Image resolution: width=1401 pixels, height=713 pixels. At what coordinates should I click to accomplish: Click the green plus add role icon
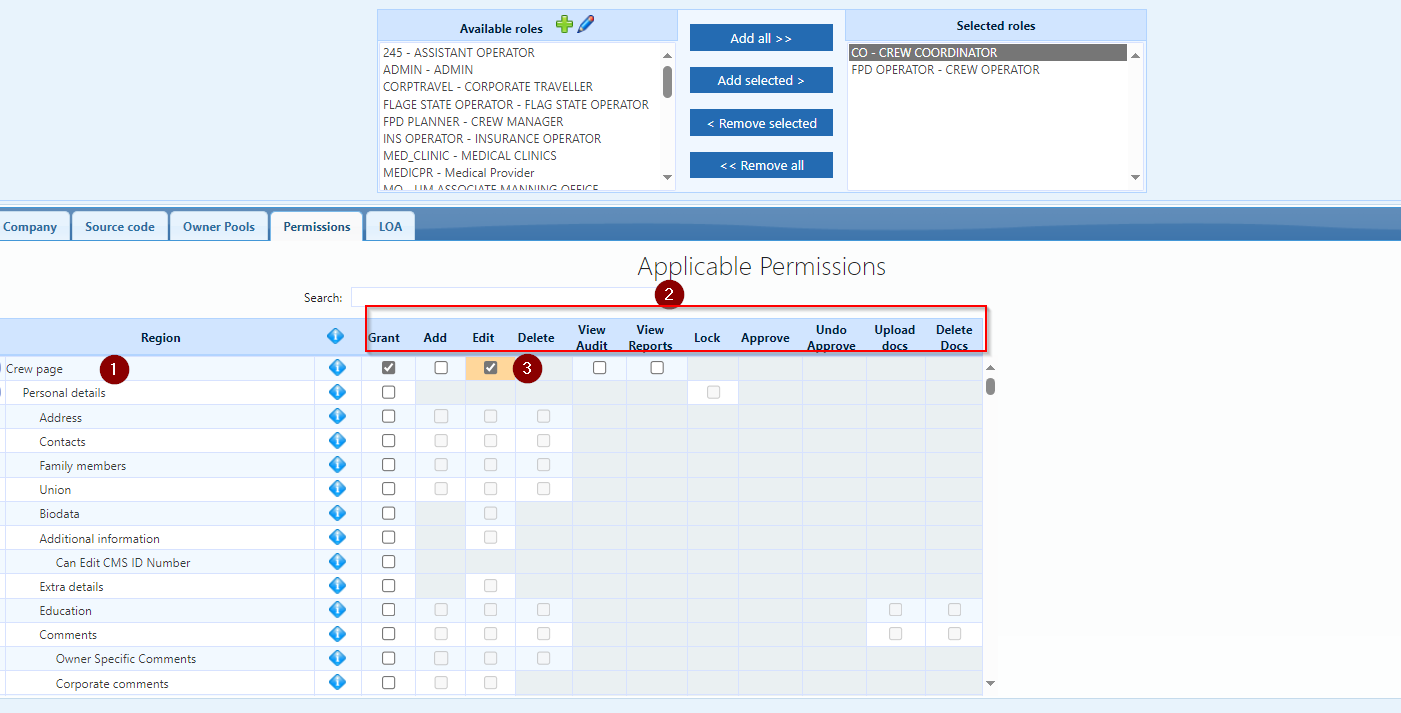(565, 25)
